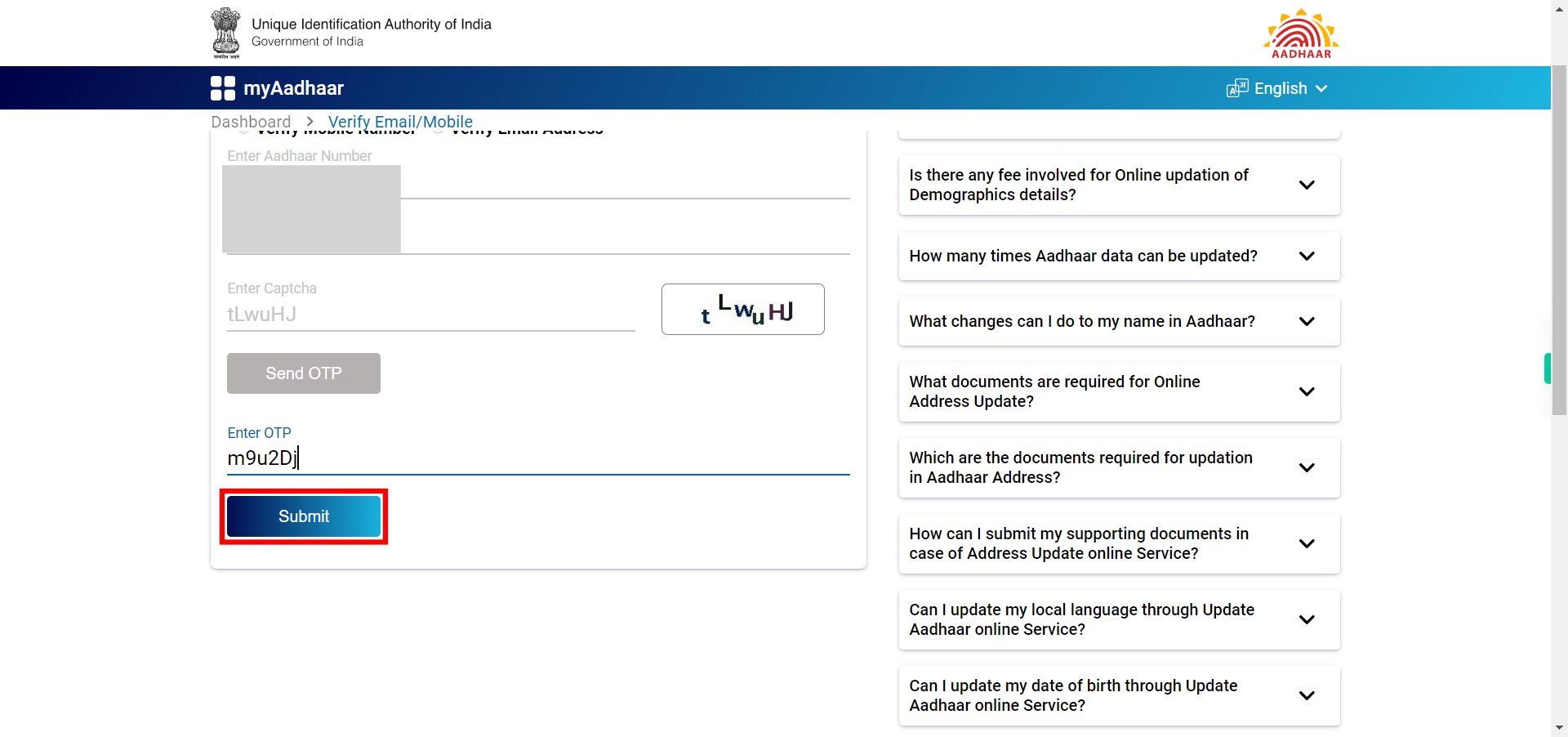Click the Enter Aadhaar Number field
Screen dimensions: 1568x737
pyautogui.click(x=538, y=184)
